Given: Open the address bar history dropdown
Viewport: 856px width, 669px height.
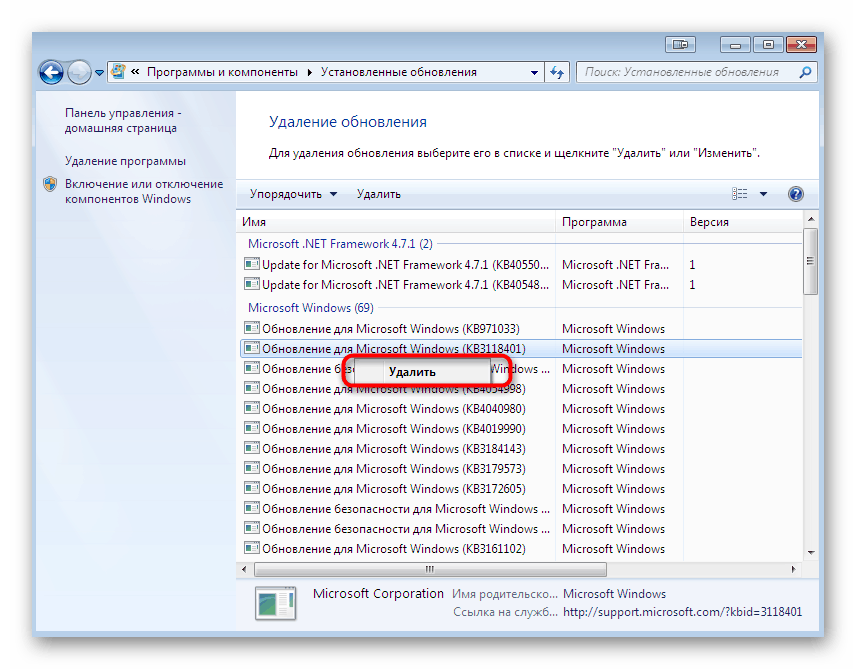Looking at the screenshot, I should (534, 72).
